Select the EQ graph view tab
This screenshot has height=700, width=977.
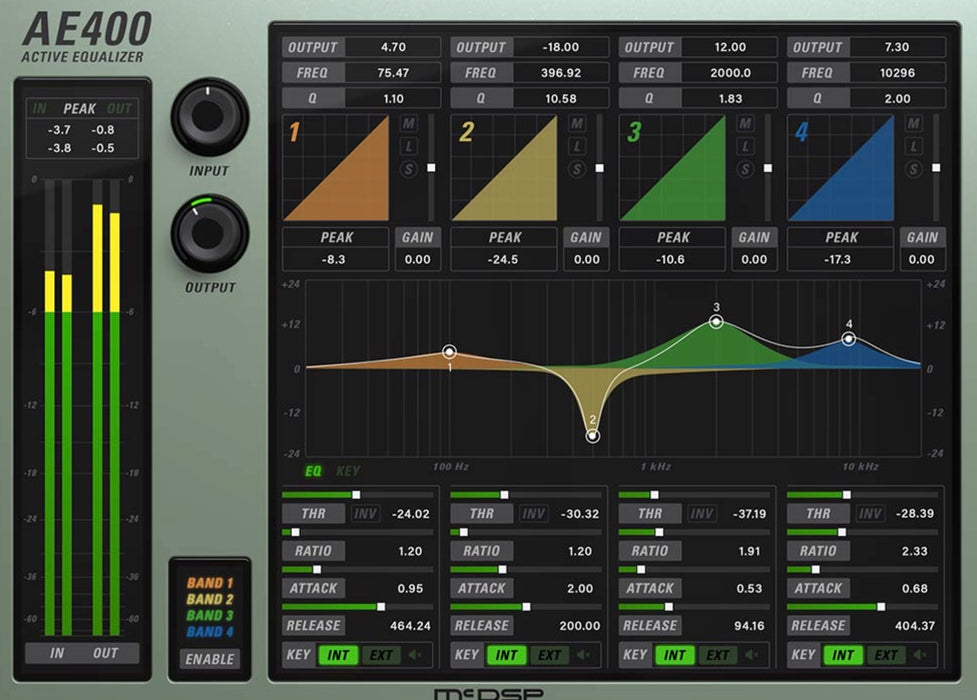pos(313,470)
